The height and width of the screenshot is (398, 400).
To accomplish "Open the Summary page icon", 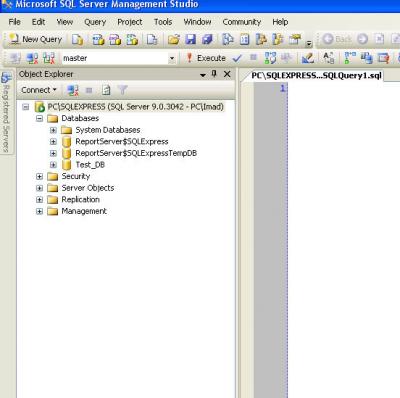I will coord(244,40).
